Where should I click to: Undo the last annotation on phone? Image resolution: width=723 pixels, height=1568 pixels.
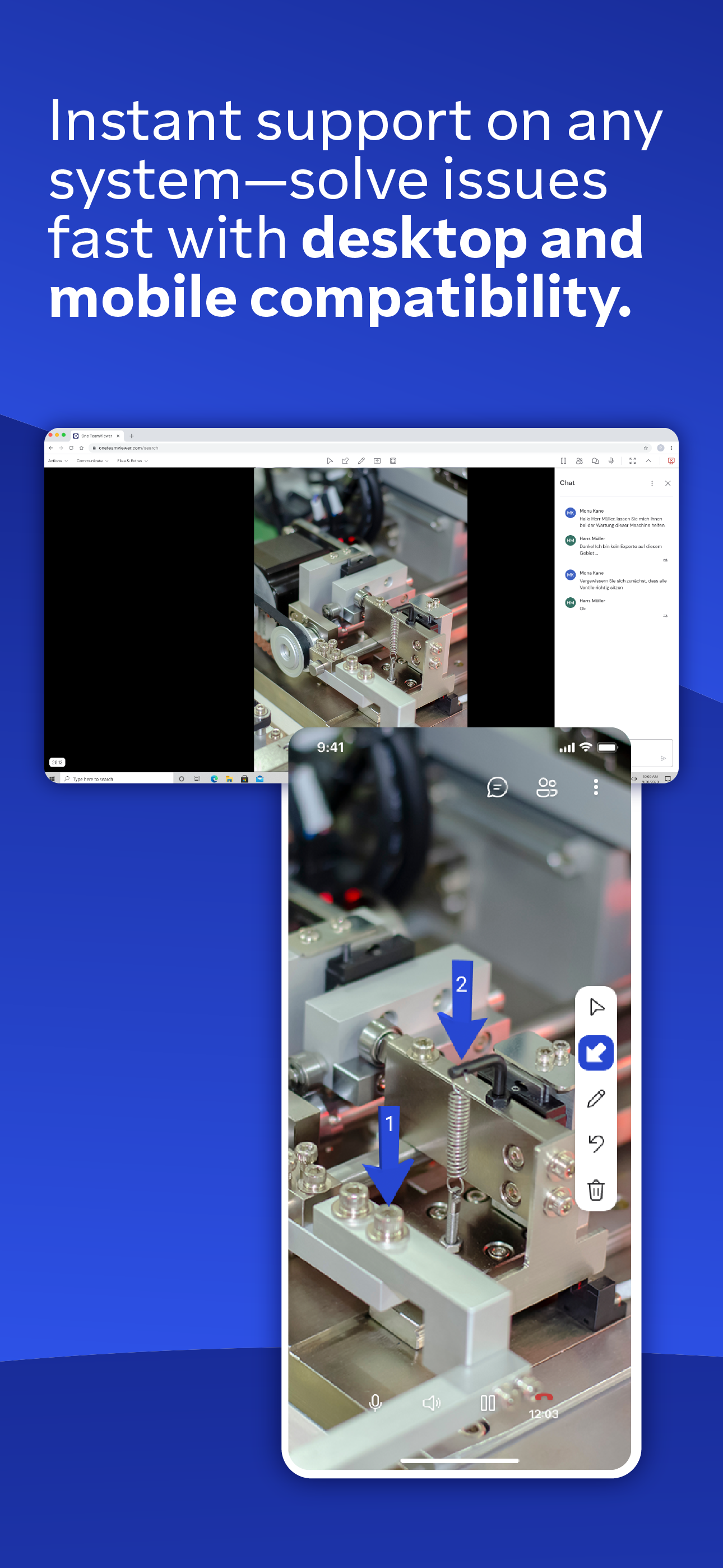[x=596, y=1143]
